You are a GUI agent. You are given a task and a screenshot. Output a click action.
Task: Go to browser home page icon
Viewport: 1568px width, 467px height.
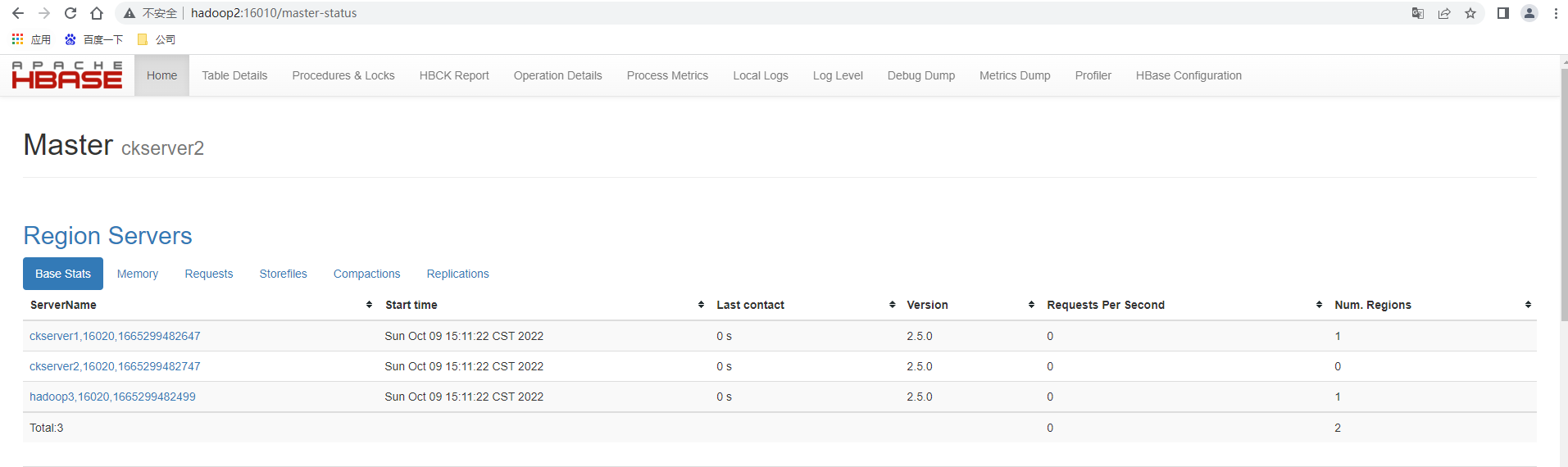pos(97,13)
